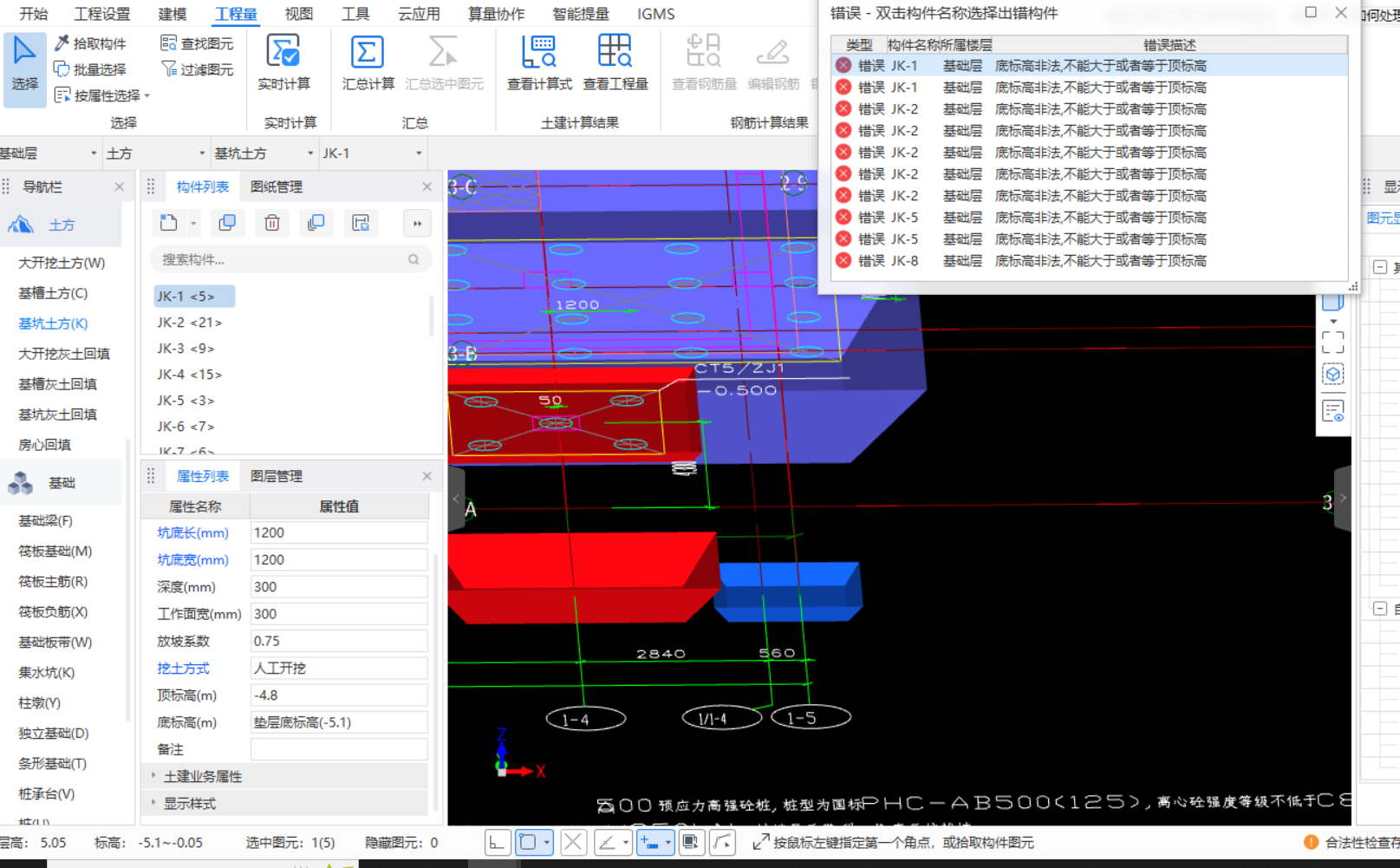Click the orthogonal mode icon in the status bar
The image size is (1400, 868).
(x=497, y=842)
